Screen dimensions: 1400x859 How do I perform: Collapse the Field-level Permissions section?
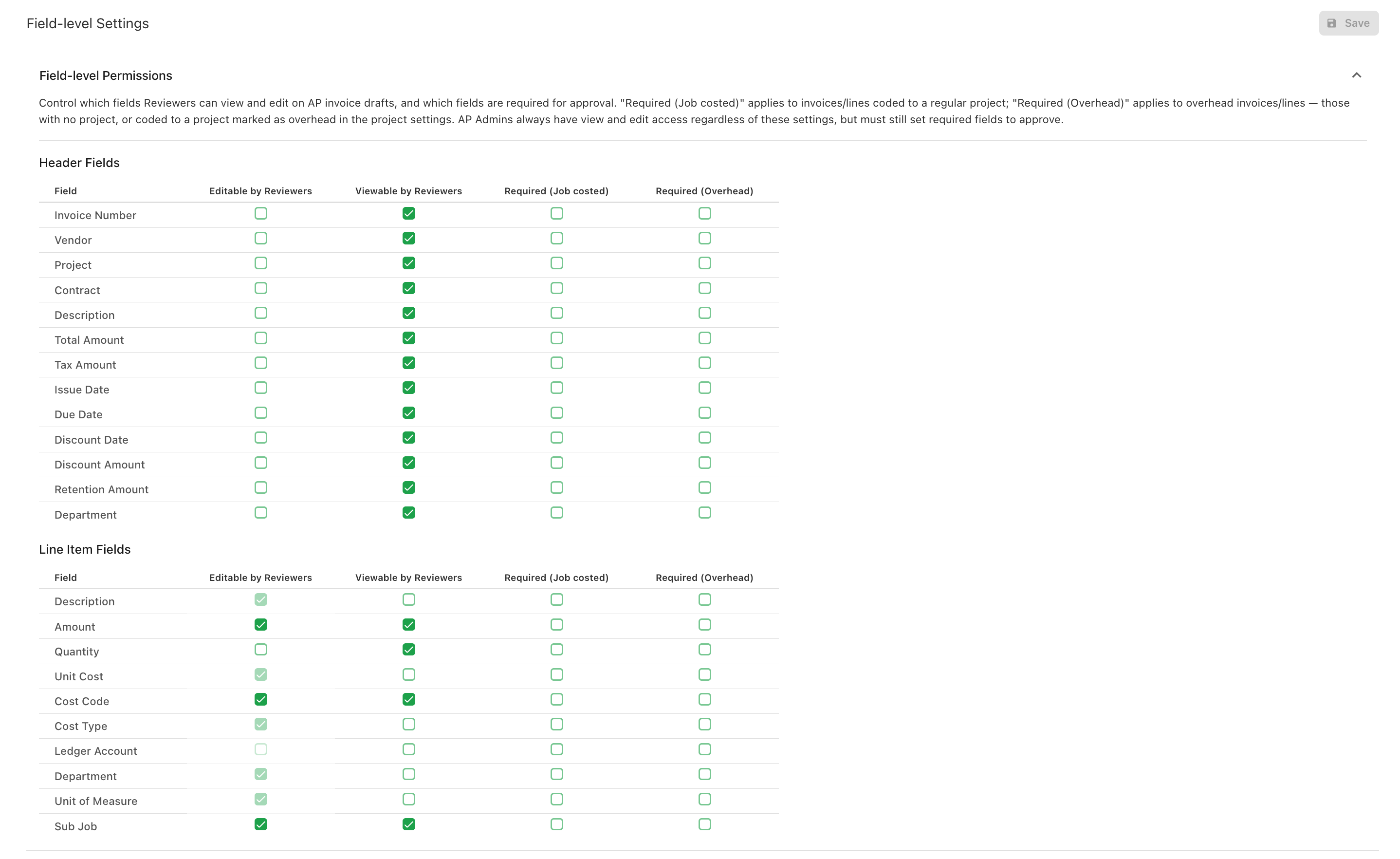[x=1356, y=75]
